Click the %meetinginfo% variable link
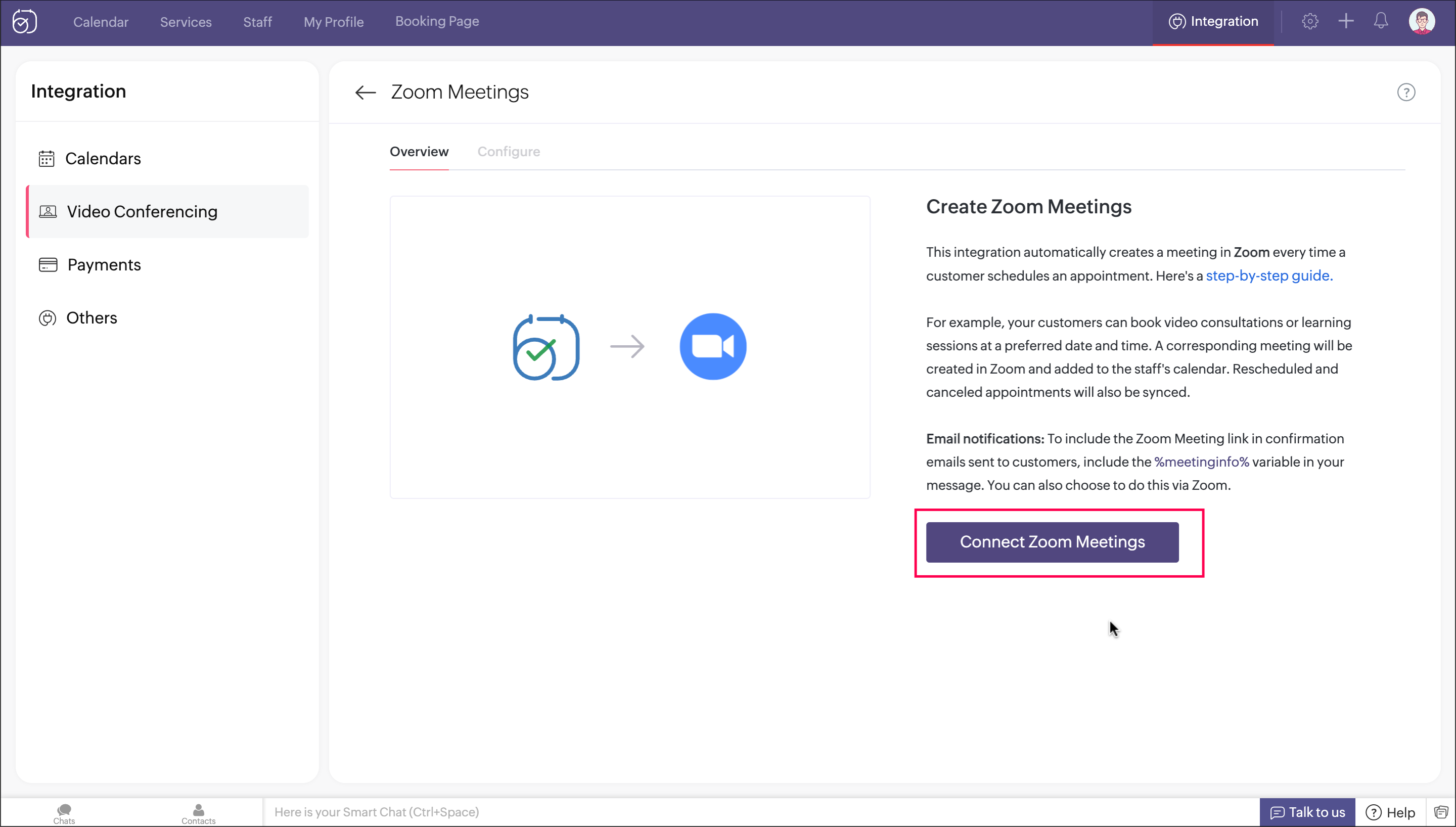This screenshot has height=827, width=1456. click(1201, 462)
